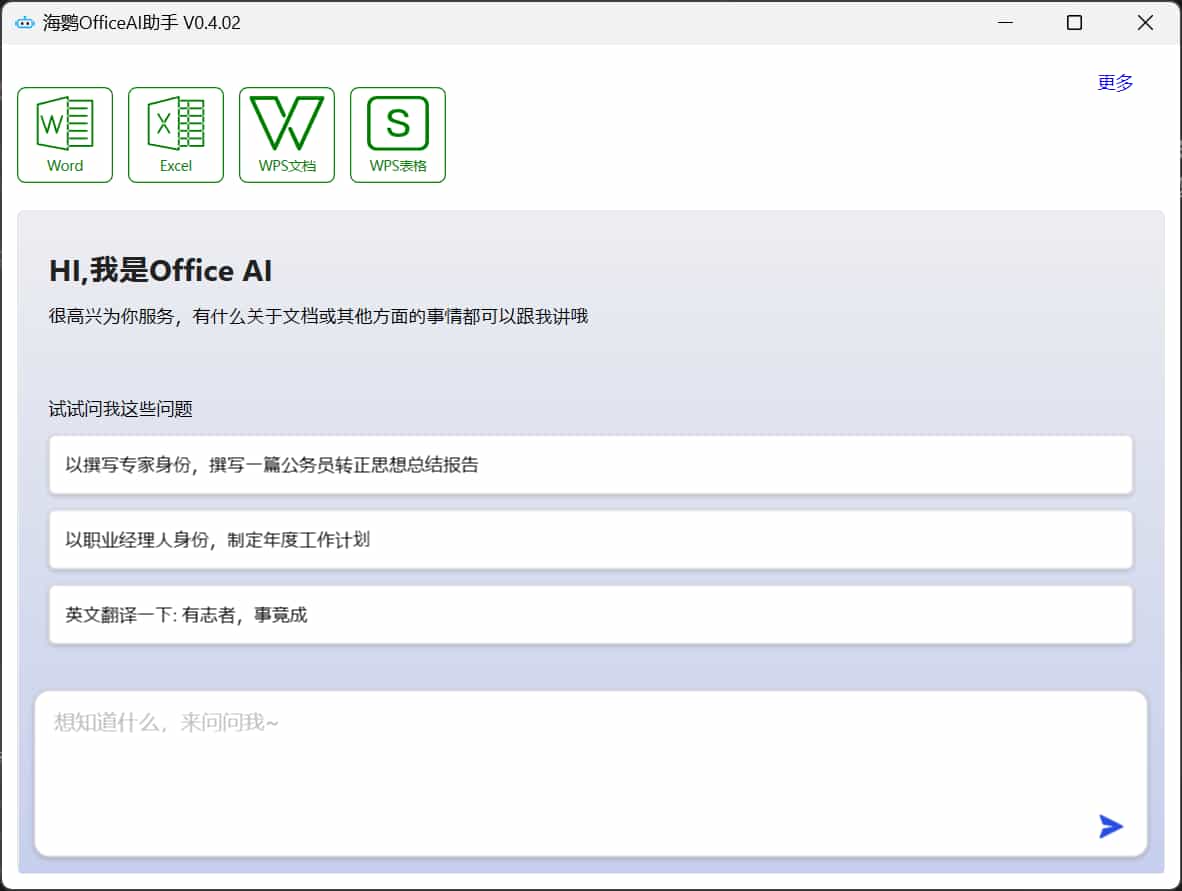Minimize the OfficeAI助手 window
The height and width of the screenshot is (891, 1182).
1004,23
